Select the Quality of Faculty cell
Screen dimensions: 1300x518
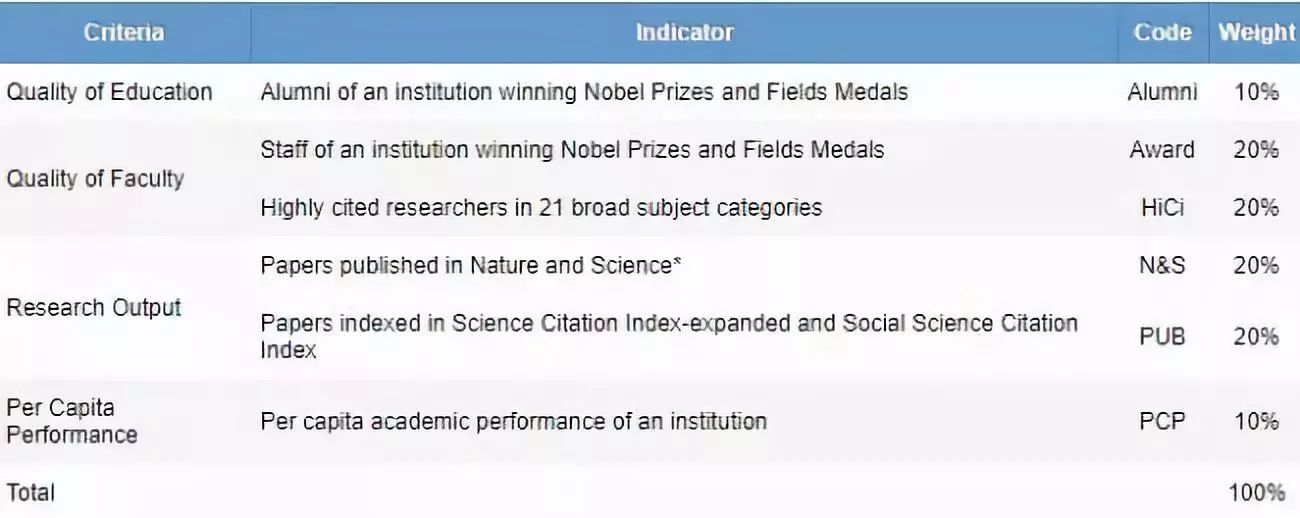[96, 179]
